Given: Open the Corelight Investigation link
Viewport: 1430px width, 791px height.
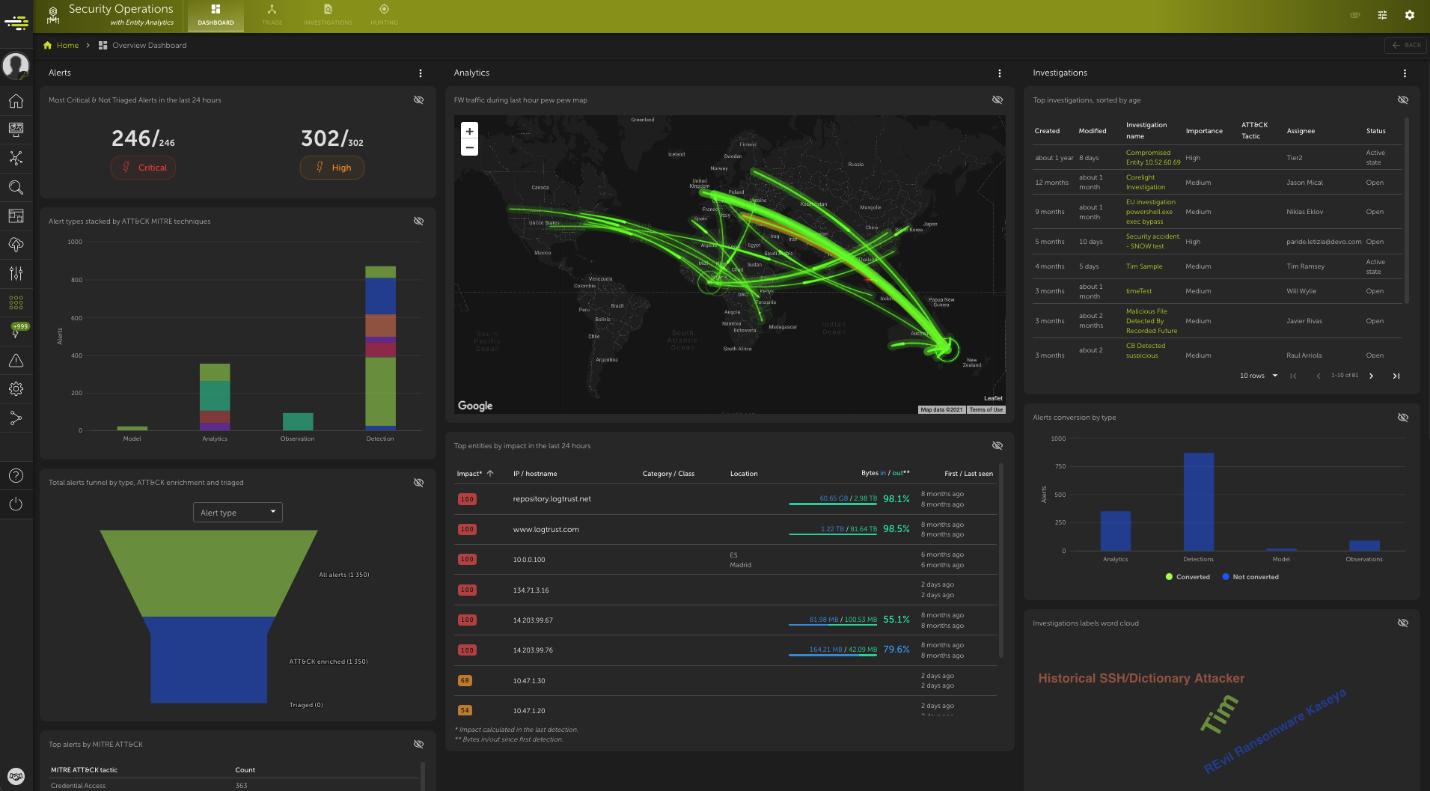Looking at the screenshot, I should [x=1145, y=182].
